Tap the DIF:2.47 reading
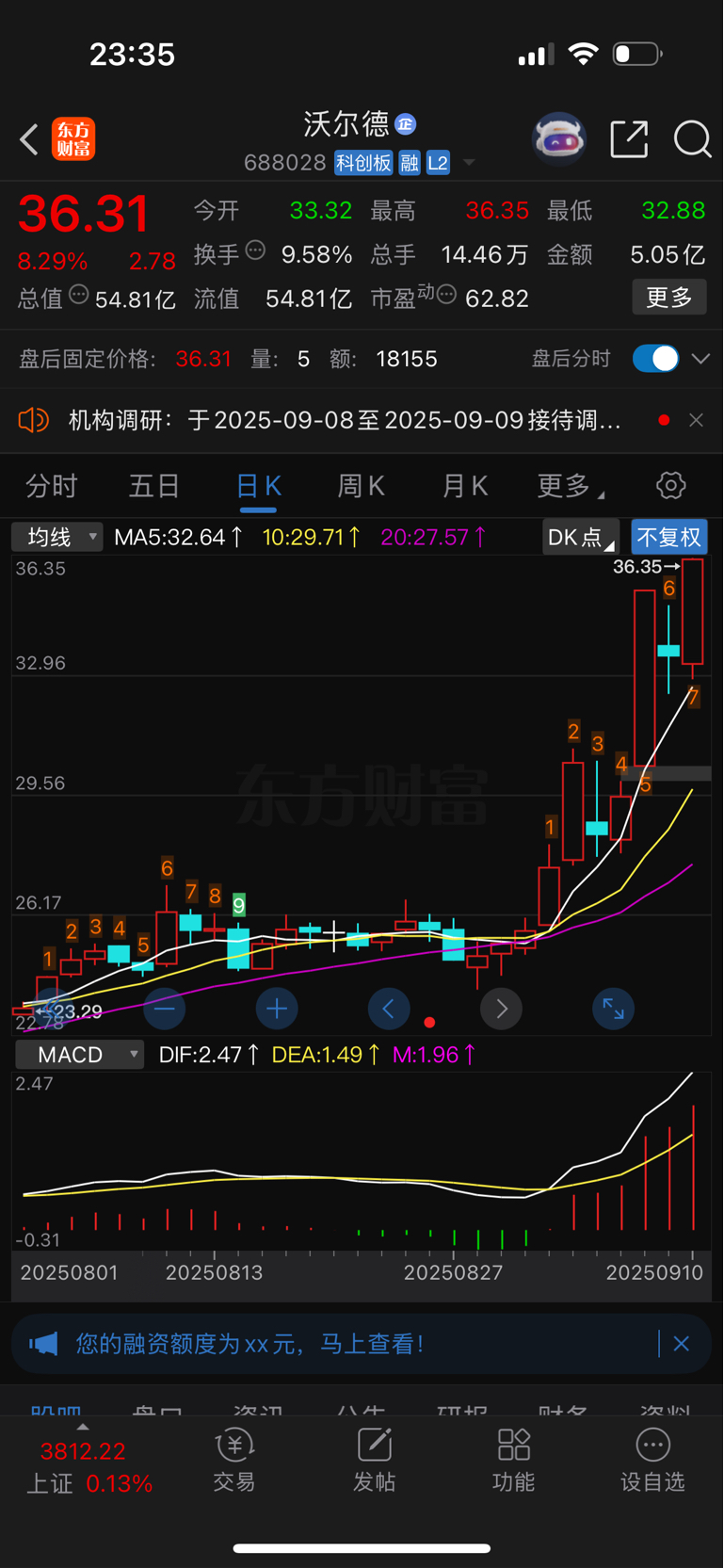Viewport: 724px width, 1568px height. [x=209, y=1055]
